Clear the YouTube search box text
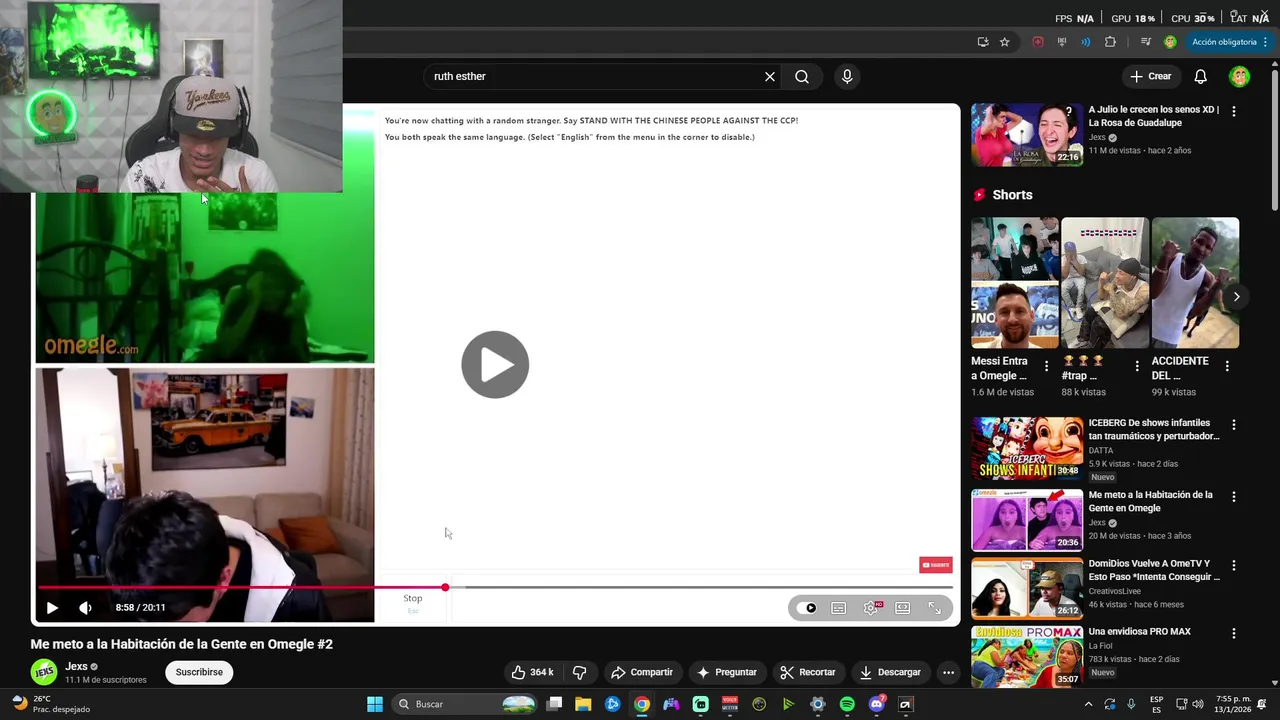The height and width of the screenshot is (720, 1280). (x=770, y=76)
